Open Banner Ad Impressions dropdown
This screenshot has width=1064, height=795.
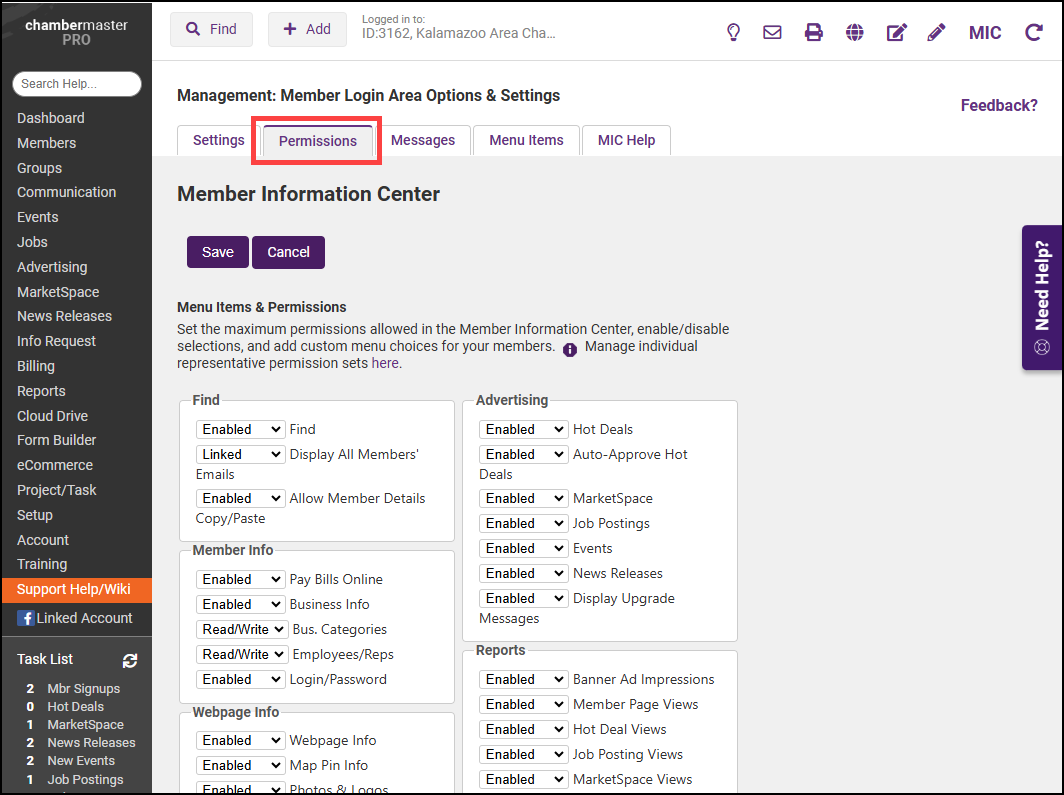tap(523, 679)
